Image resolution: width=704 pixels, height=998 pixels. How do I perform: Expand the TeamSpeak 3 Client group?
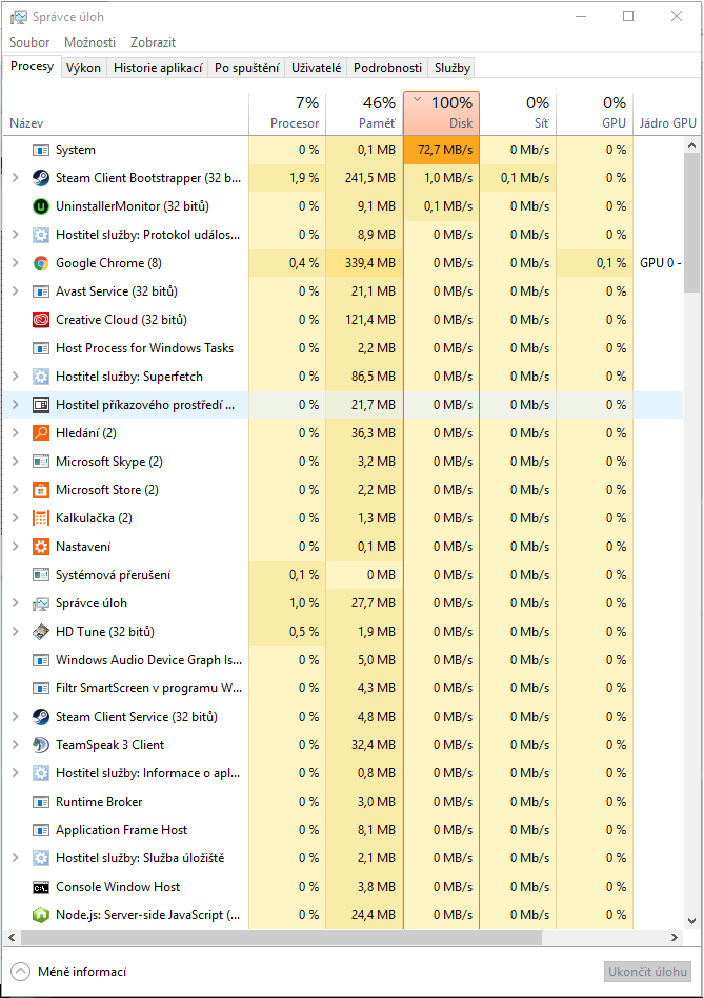point(16,745)
